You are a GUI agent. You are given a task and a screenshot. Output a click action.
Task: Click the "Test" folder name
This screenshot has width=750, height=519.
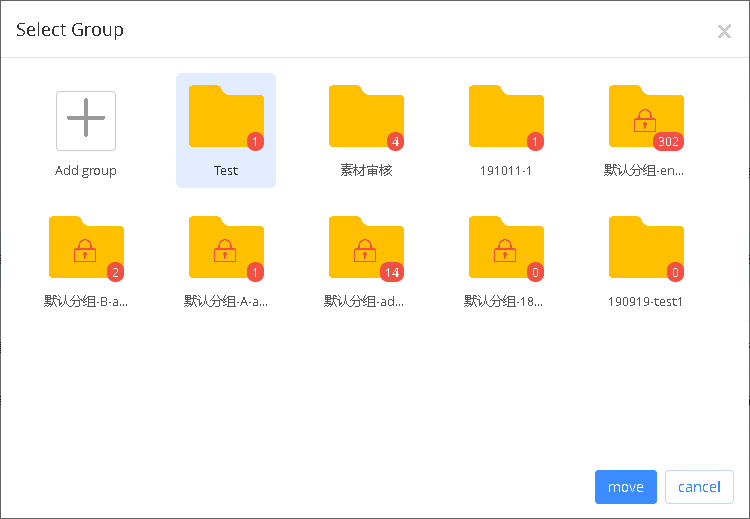pyautogui.click(x=226, y=171)
